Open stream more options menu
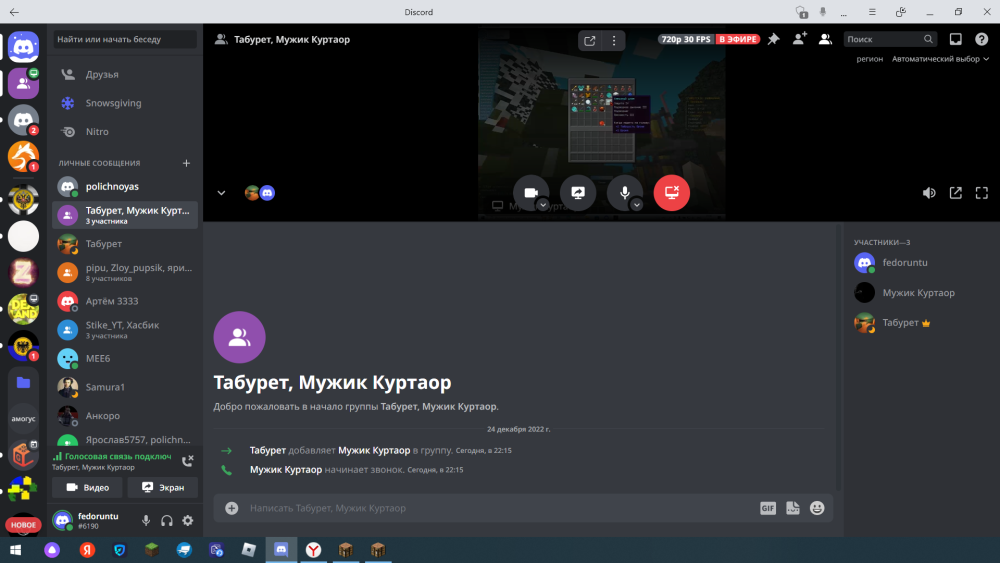 click(614, 41)
